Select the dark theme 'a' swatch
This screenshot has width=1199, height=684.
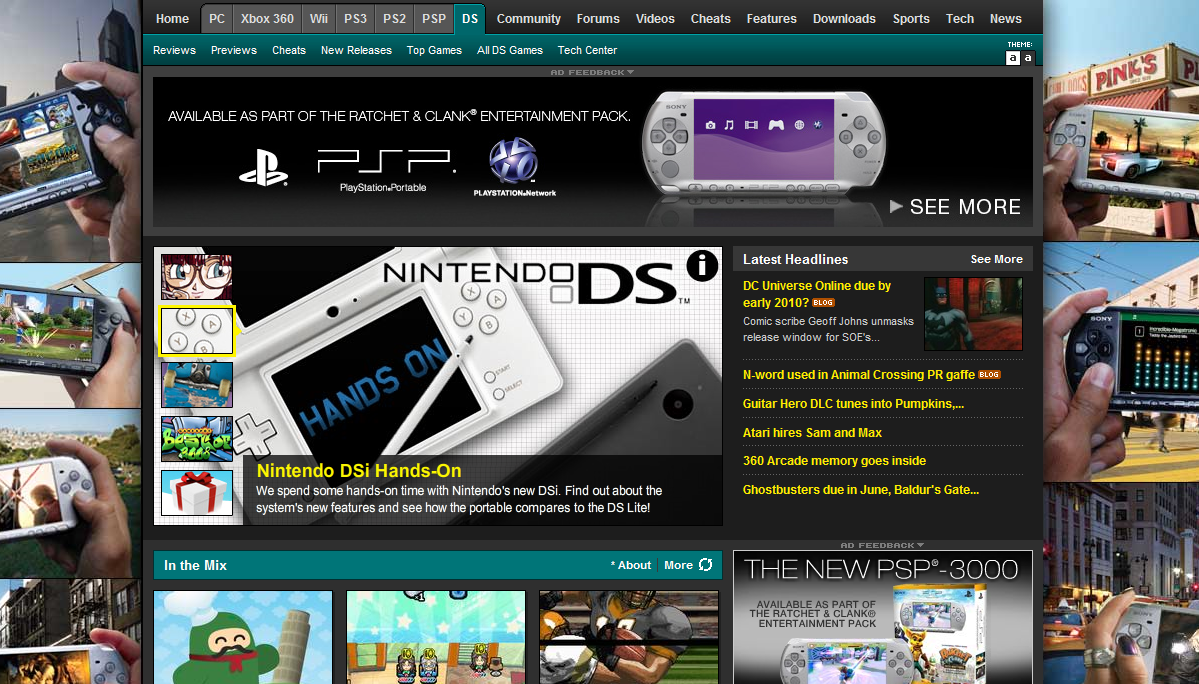[x=1028, y=58]
